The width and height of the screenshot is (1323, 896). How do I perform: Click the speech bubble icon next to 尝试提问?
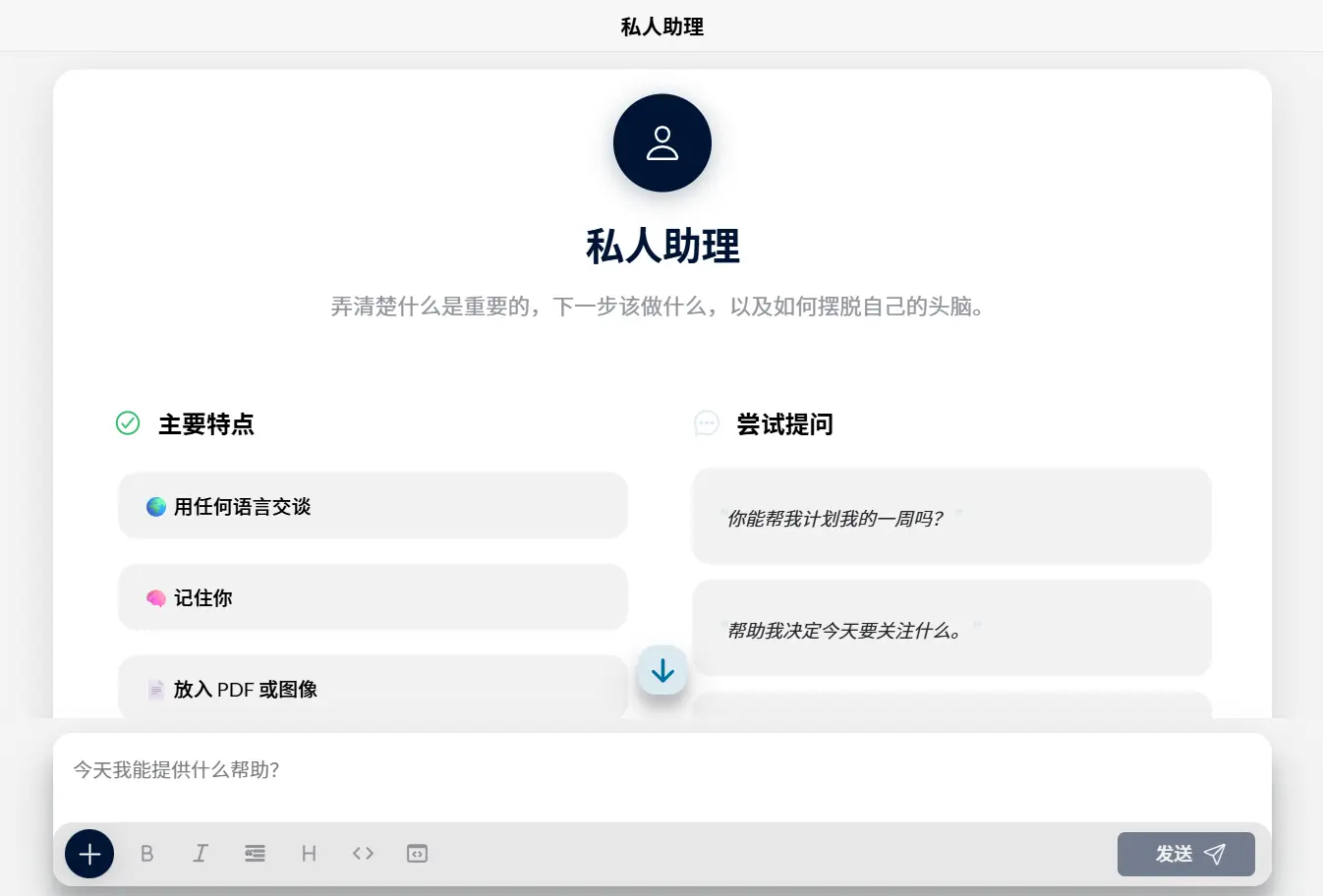pyautogui.click(x=707, y=423)
